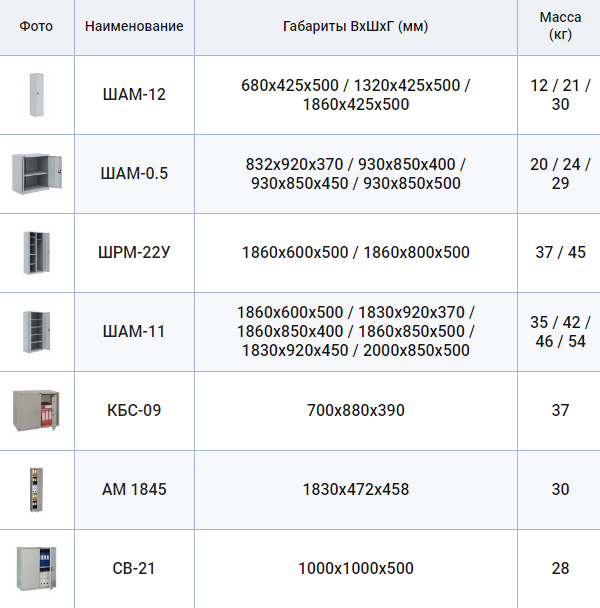Click the ШАМ-0.5 product name
This screenshot has width=600, height=608.
[x=134, y=174]
